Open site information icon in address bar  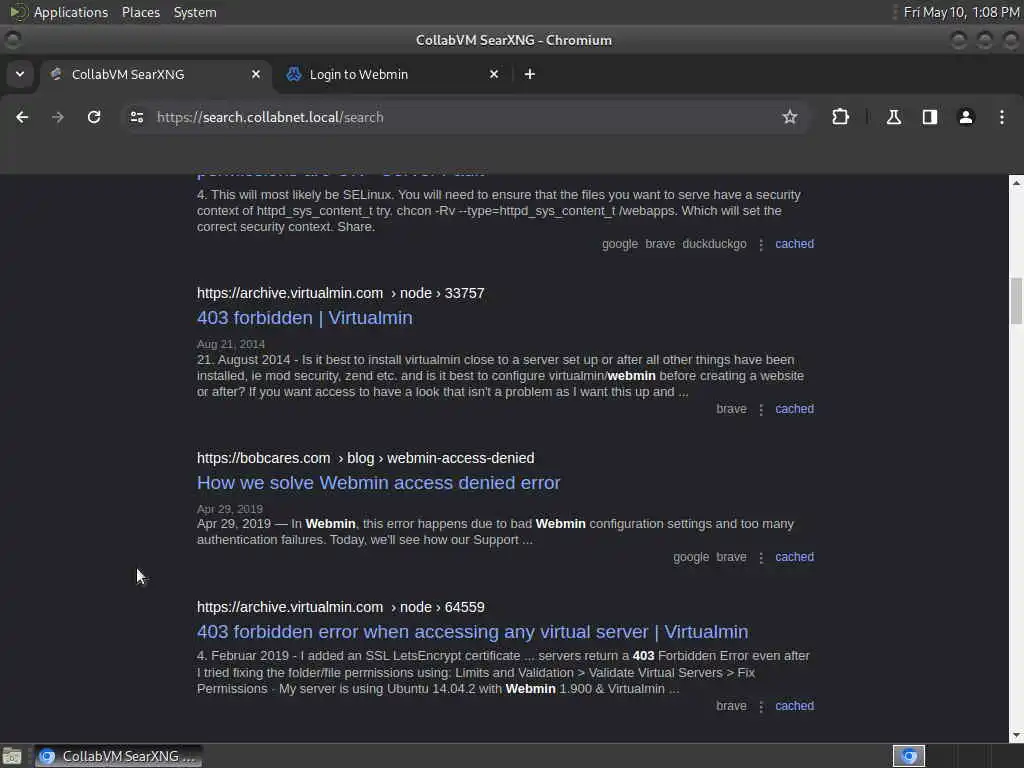136,117
